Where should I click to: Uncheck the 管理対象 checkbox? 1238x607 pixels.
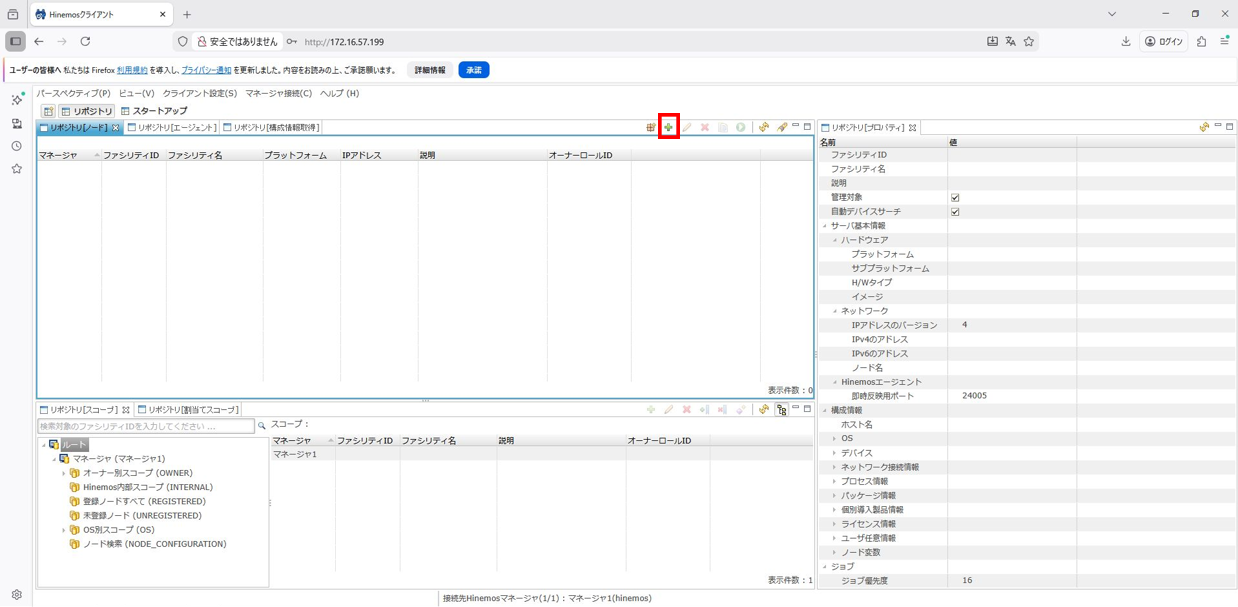(x=955, y=198)
